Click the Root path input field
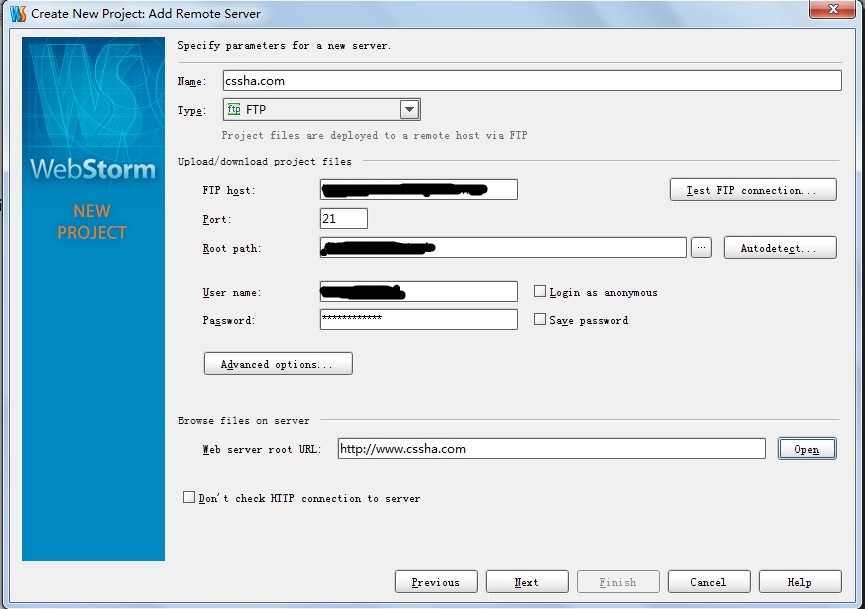Screen dimensions: 865x609 tap(503, 248)
